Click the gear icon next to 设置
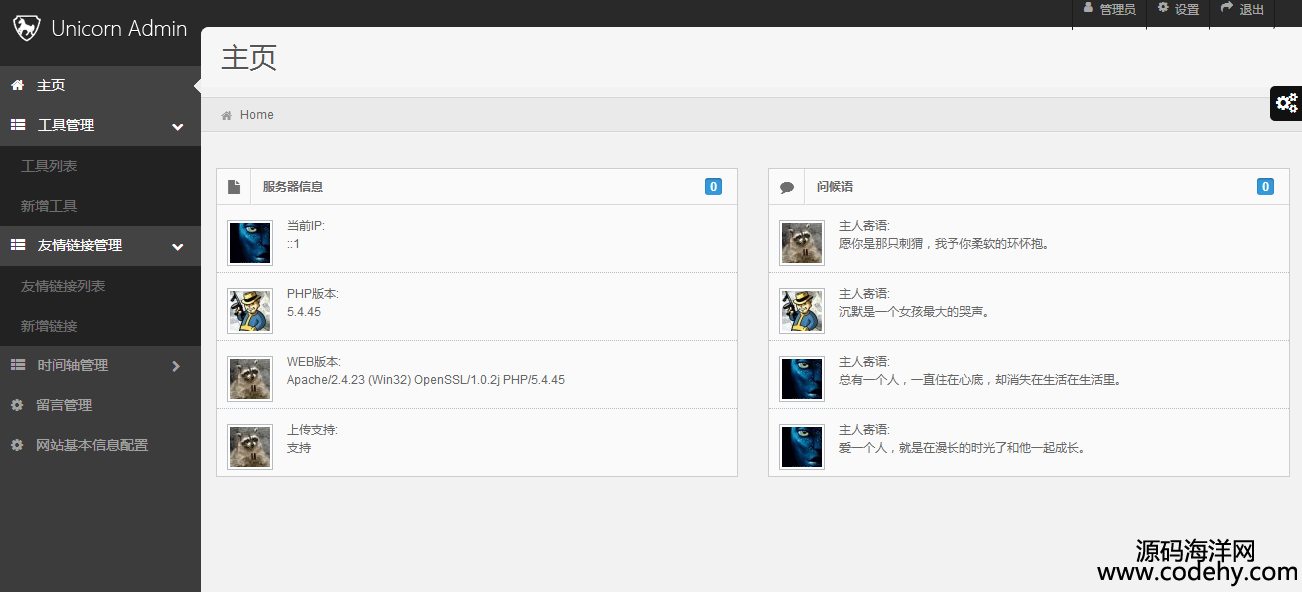Screen dimensions: 1302x592 pyautogui.click(x=1163, y=8)
